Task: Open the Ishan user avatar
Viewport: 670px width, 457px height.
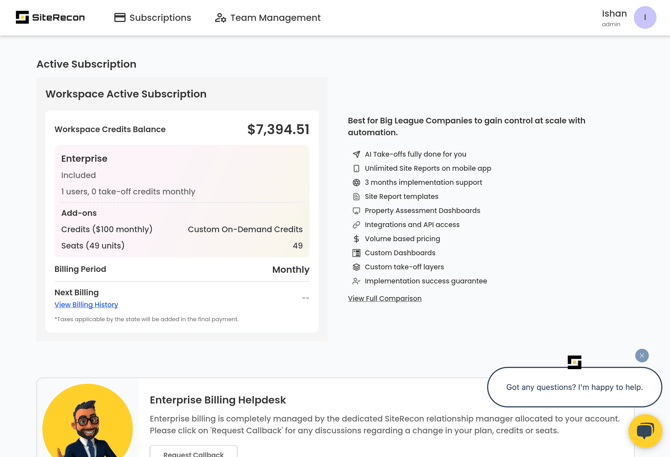Action: 645,18
